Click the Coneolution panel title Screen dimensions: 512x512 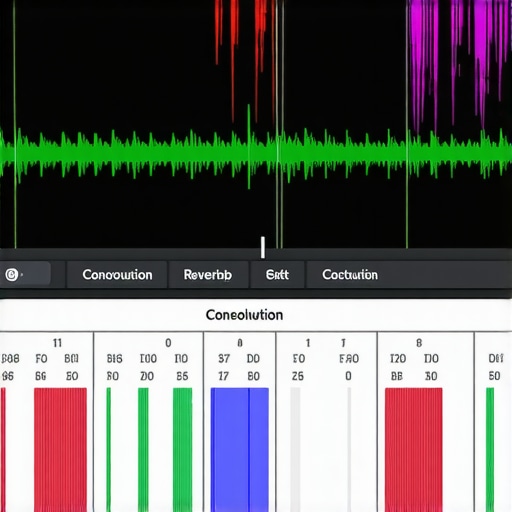point(244,315)
